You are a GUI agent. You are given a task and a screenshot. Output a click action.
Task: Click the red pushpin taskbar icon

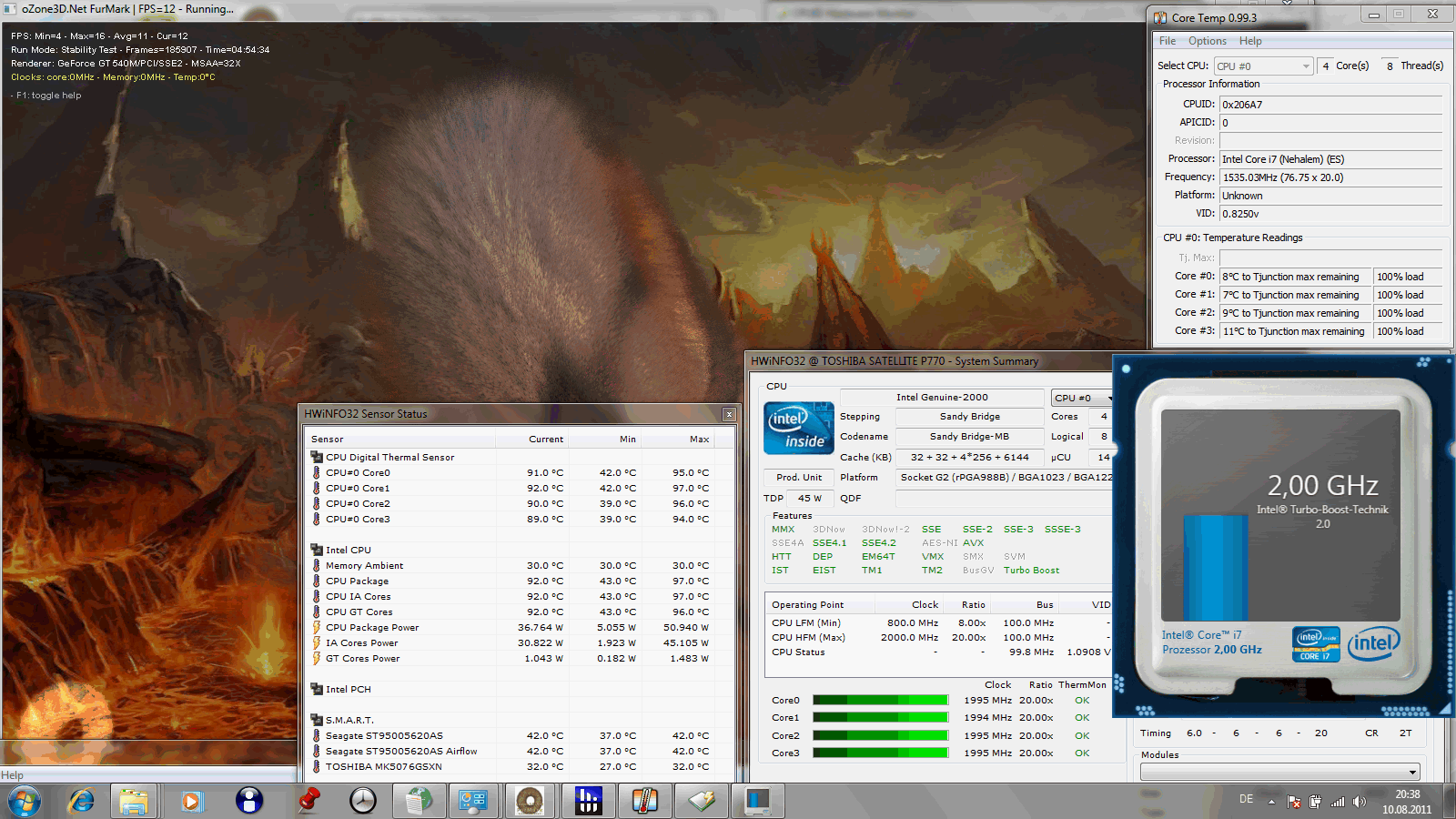click(308, 801)
